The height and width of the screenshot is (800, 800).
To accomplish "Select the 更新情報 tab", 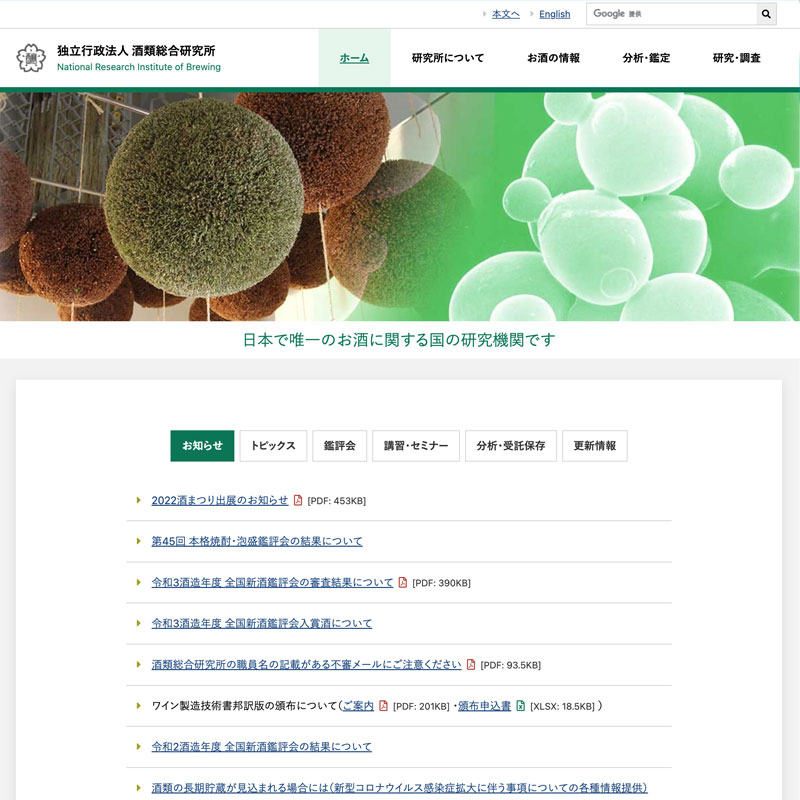I will point(594,446).
